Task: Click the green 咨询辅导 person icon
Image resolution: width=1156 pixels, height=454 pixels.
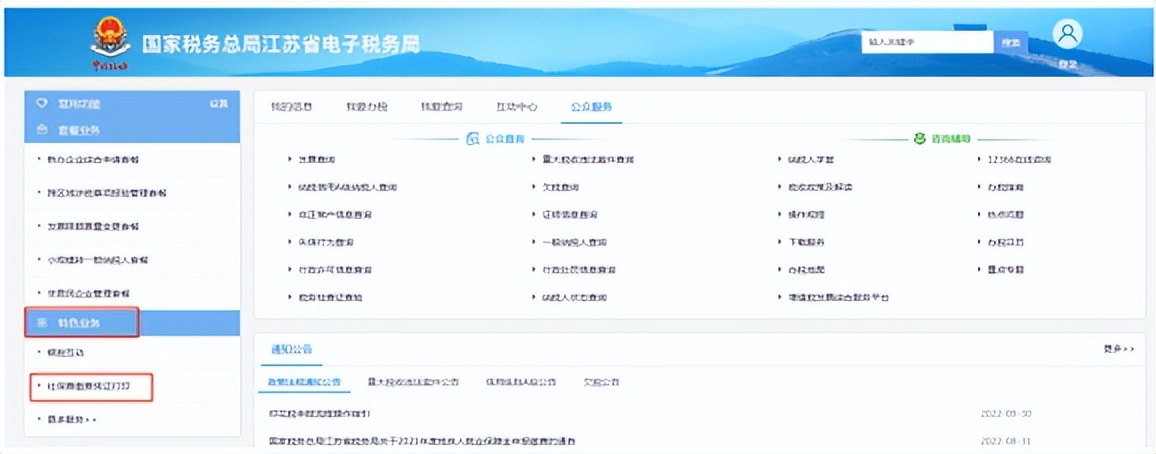Action: [919, 139]
